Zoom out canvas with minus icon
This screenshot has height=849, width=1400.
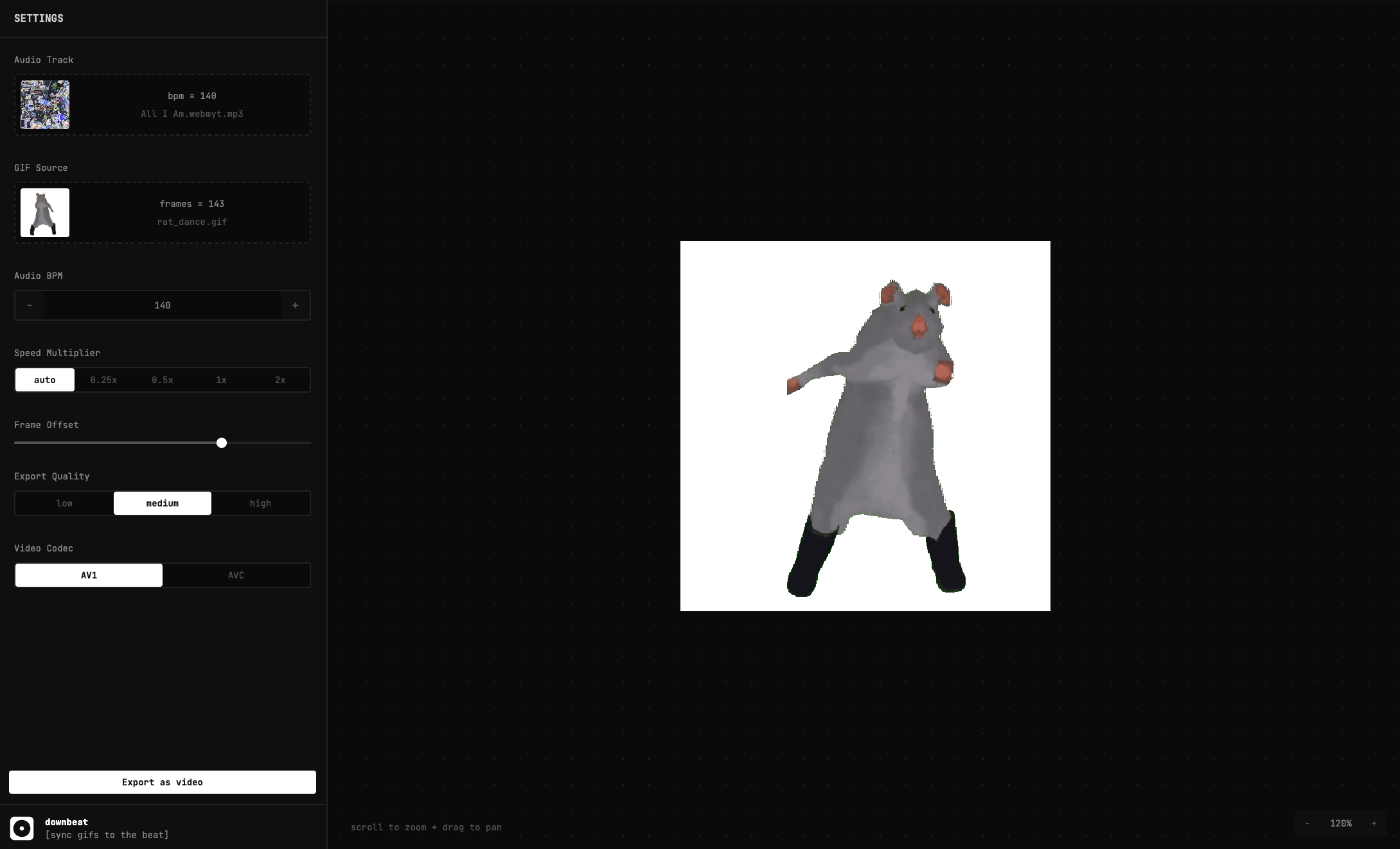(1307, 823)
